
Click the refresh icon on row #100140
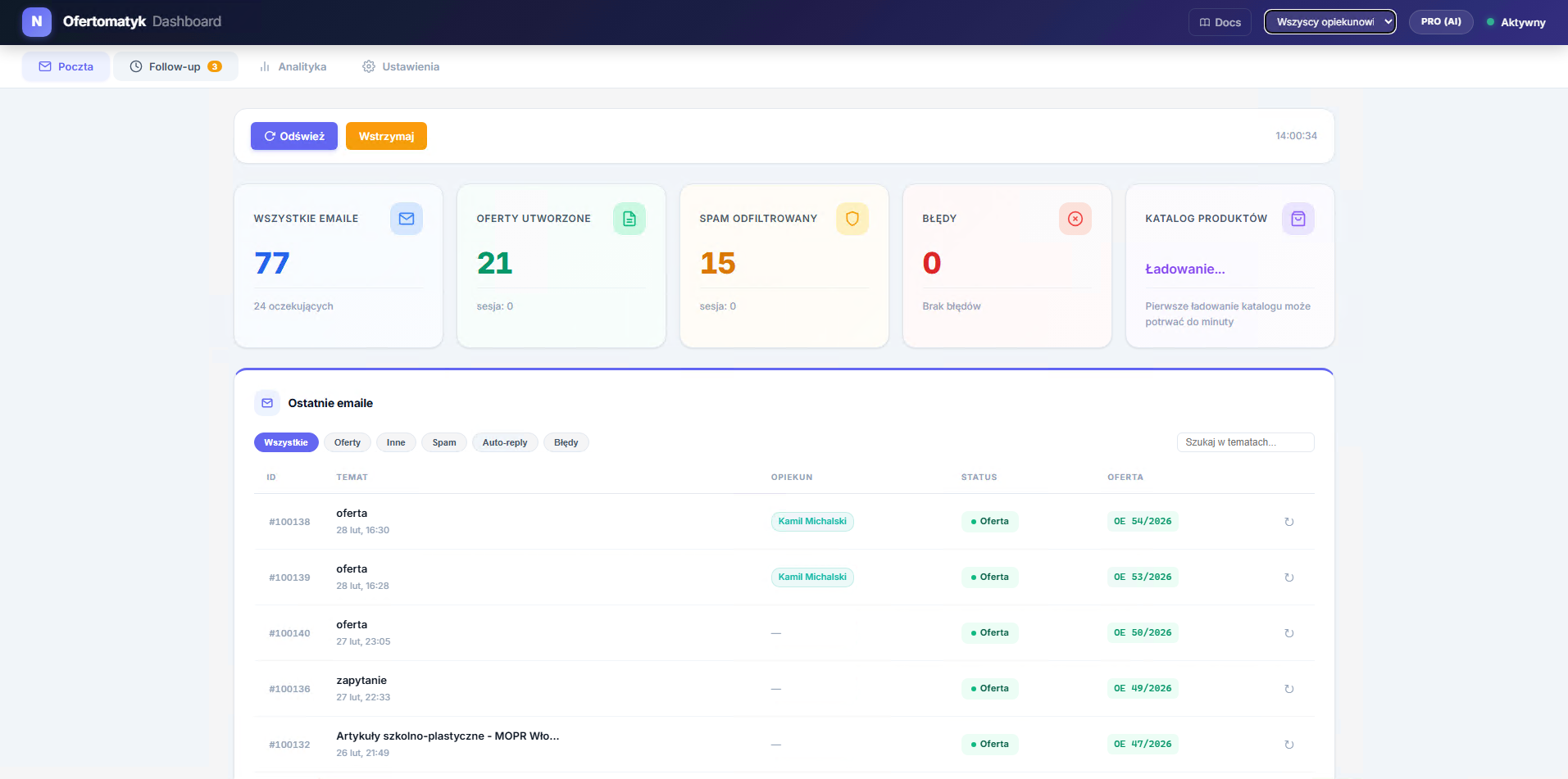1289,632
